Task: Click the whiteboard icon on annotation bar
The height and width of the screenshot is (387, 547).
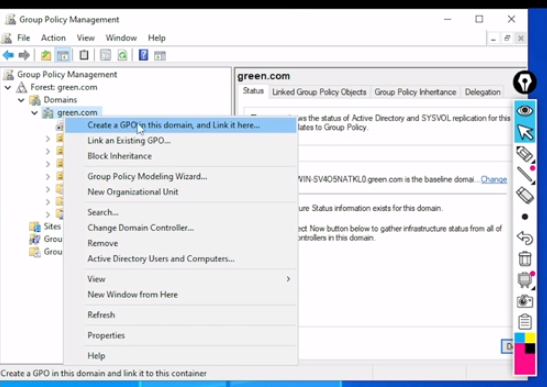Action: [x=525, y=280]
